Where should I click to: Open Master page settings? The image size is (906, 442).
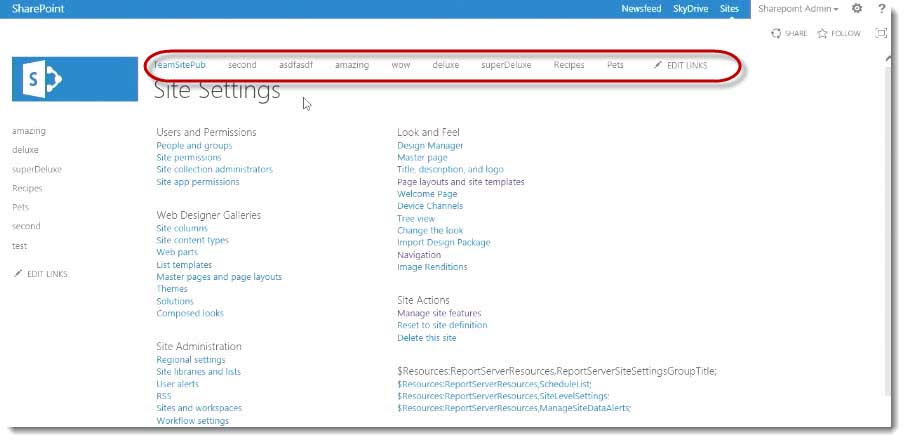(x=422, y=157)
